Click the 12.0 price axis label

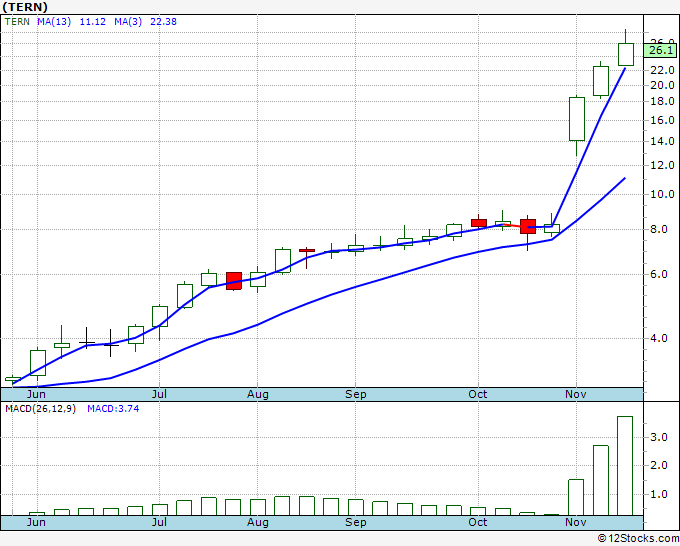[x=662, y=165]
